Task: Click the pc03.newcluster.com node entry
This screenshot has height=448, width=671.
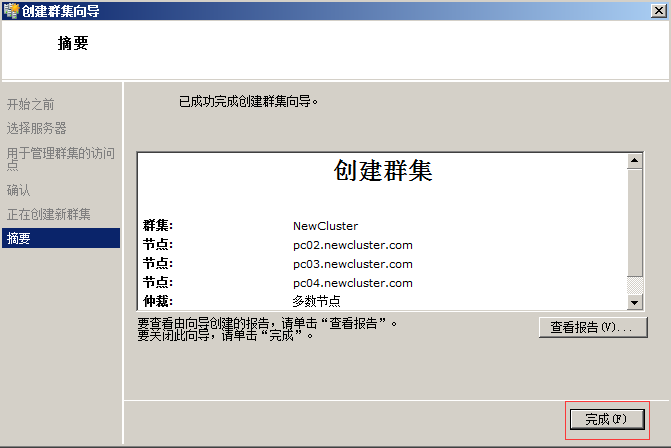Action: pyautogui.click(x=352, y=264)
